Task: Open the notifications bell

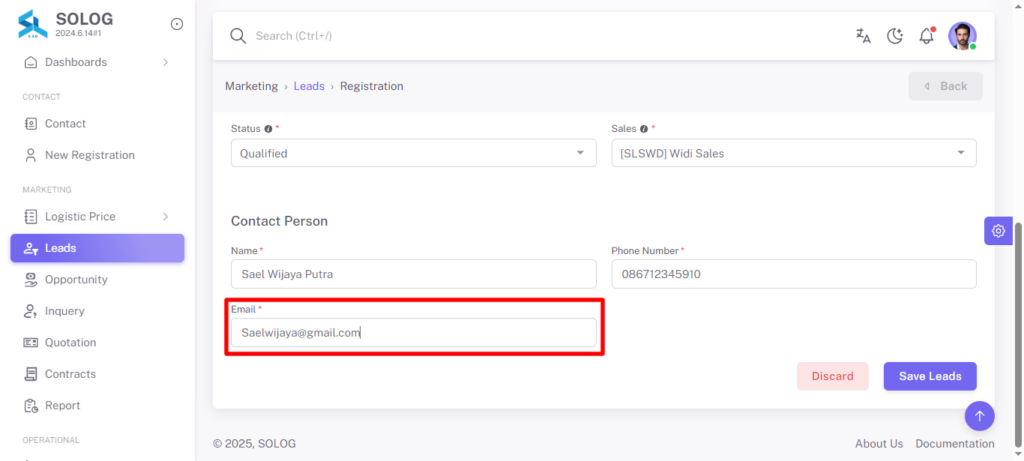Action: (927, 35)
